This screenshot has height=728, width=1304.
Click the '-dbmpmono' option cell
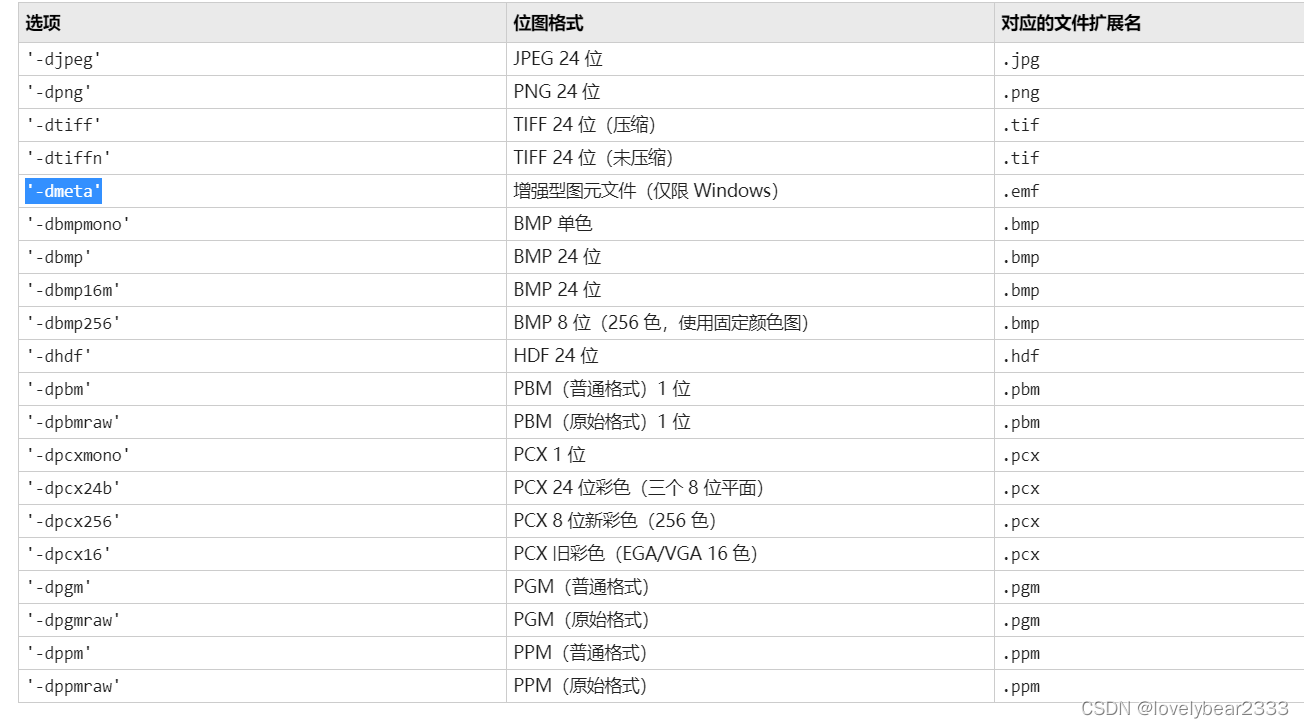pos(78,224)
